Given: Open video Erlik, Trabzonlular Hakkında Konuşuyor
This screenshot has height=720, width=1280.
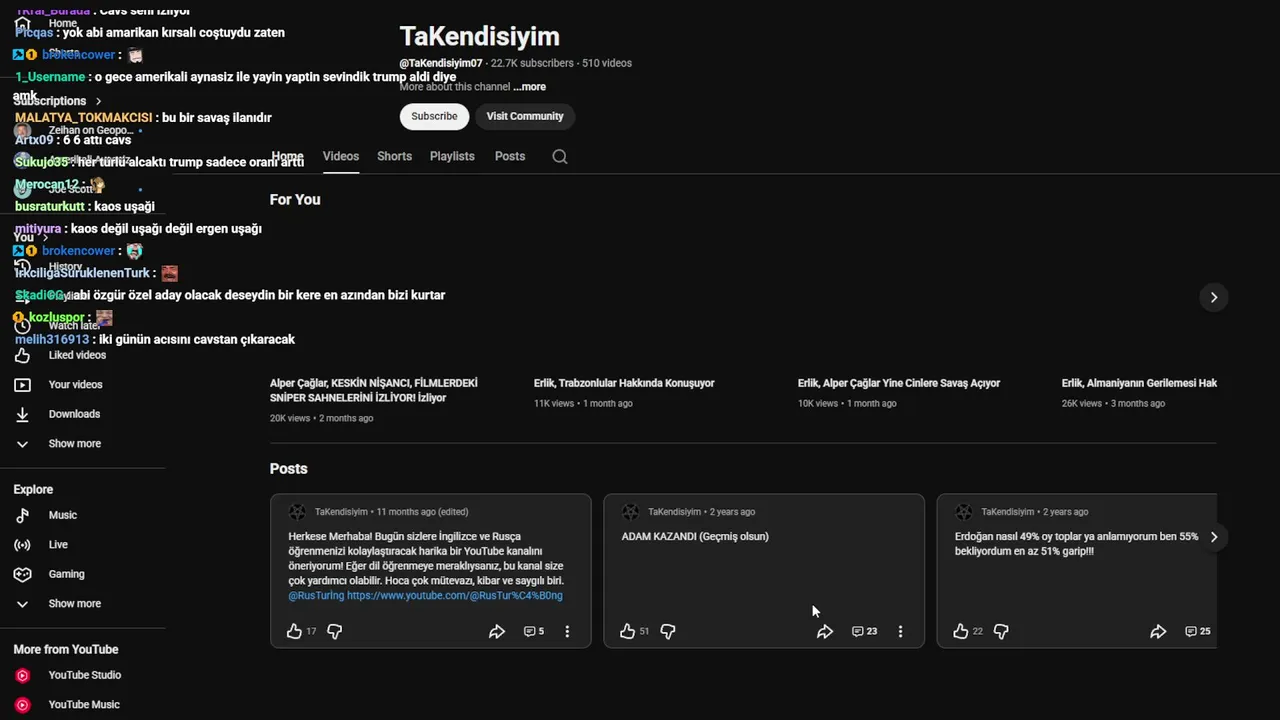Looking at the screenshot, I should pos(624,383).
